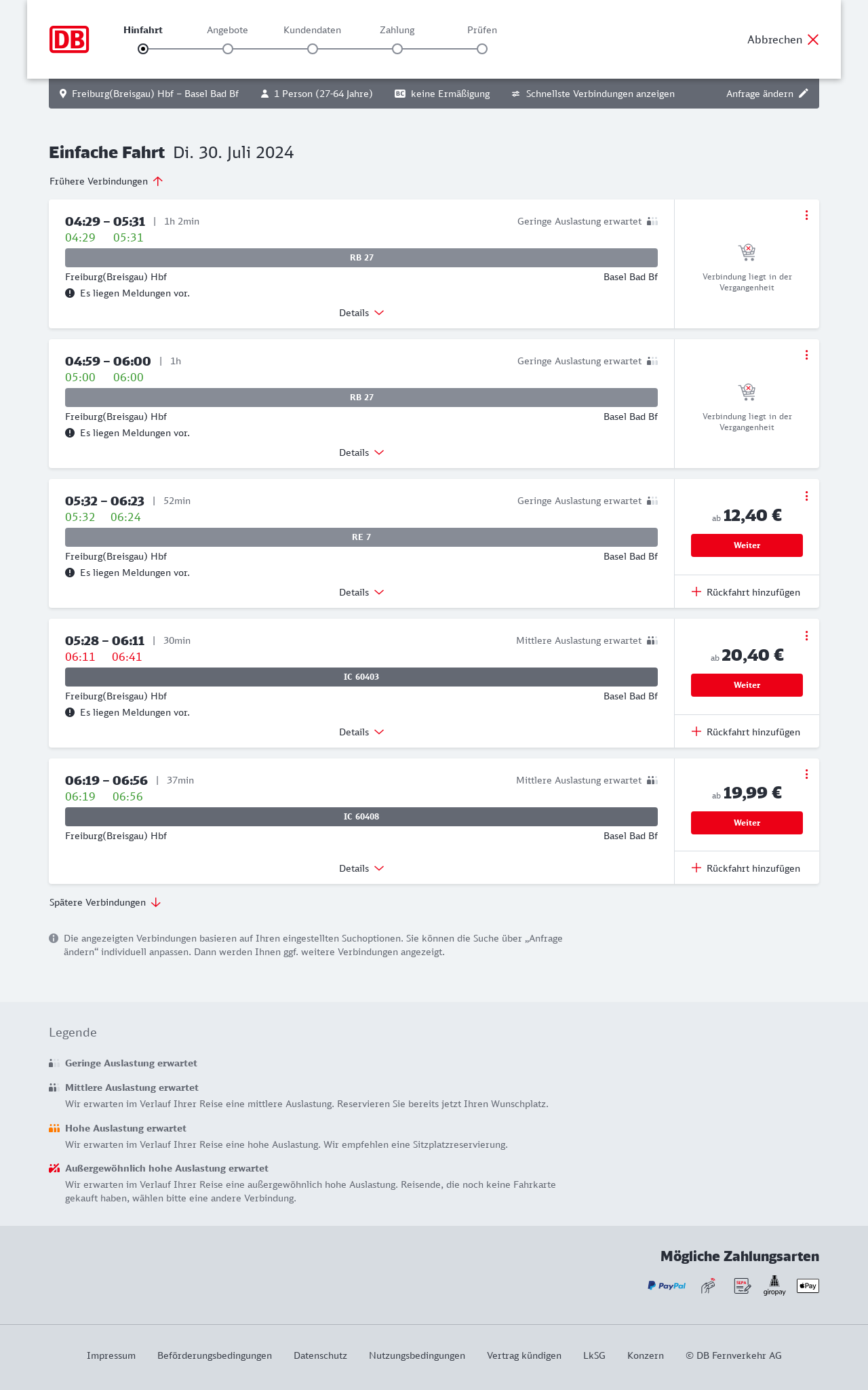Viewport: 868px width, 1390px height.
Task: Expand Details for the RB 27 04:29 connection
Action: tap(361, 313)
